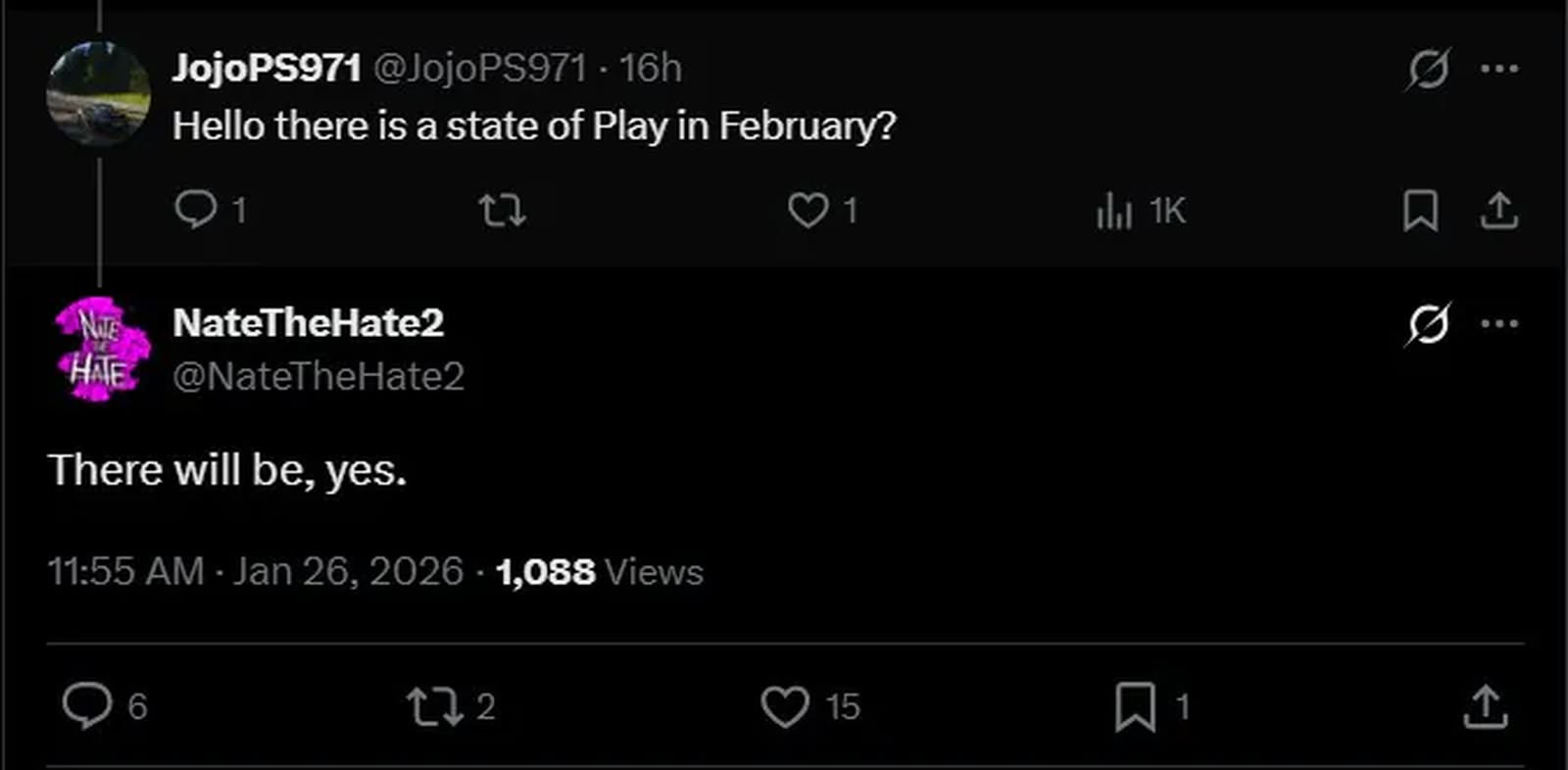Toggle Grok context on JojoPS971's tweet
1568x770 pixels.
tap(1428, 67)
